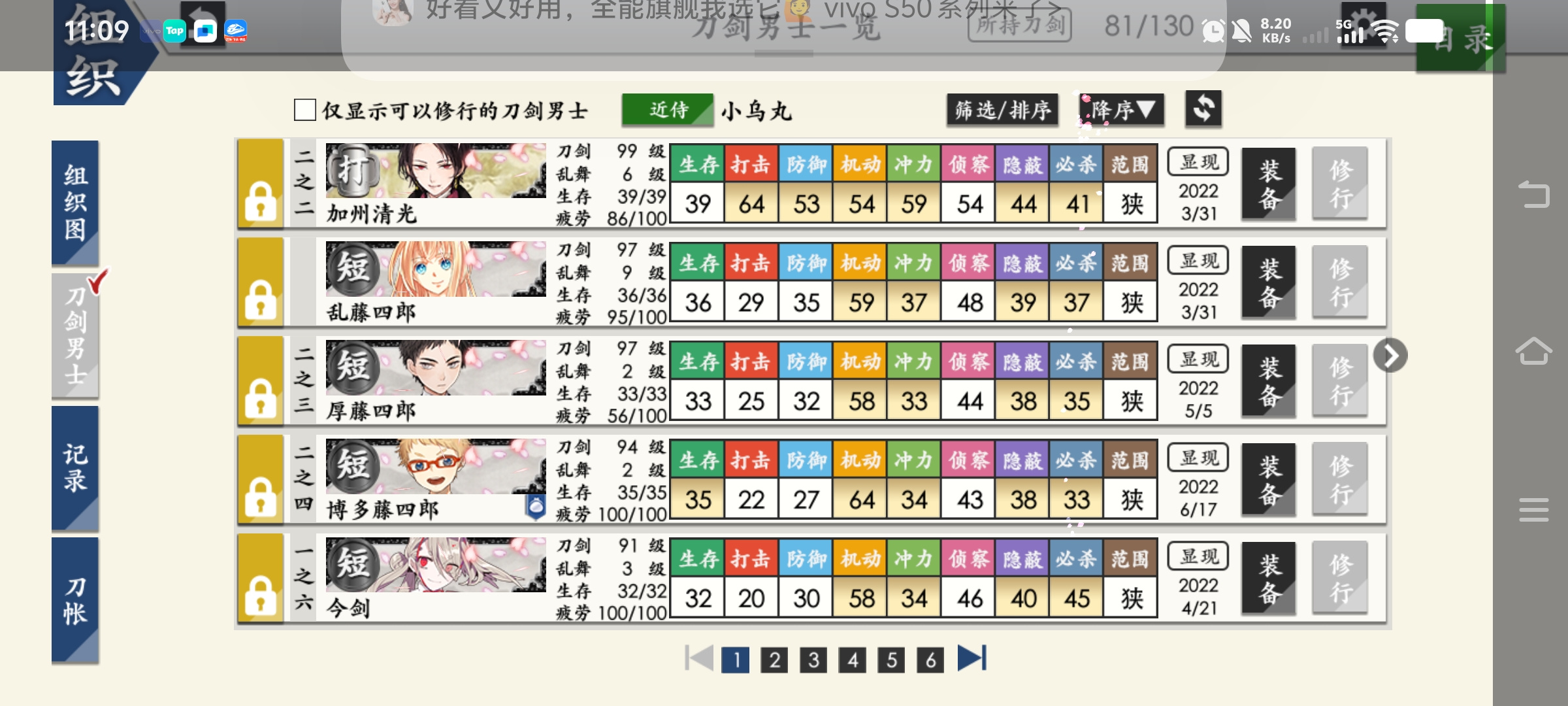Select the 乱藤四郎 portrait
Viewport: 1568px width, 706px height.
point(436,269)
